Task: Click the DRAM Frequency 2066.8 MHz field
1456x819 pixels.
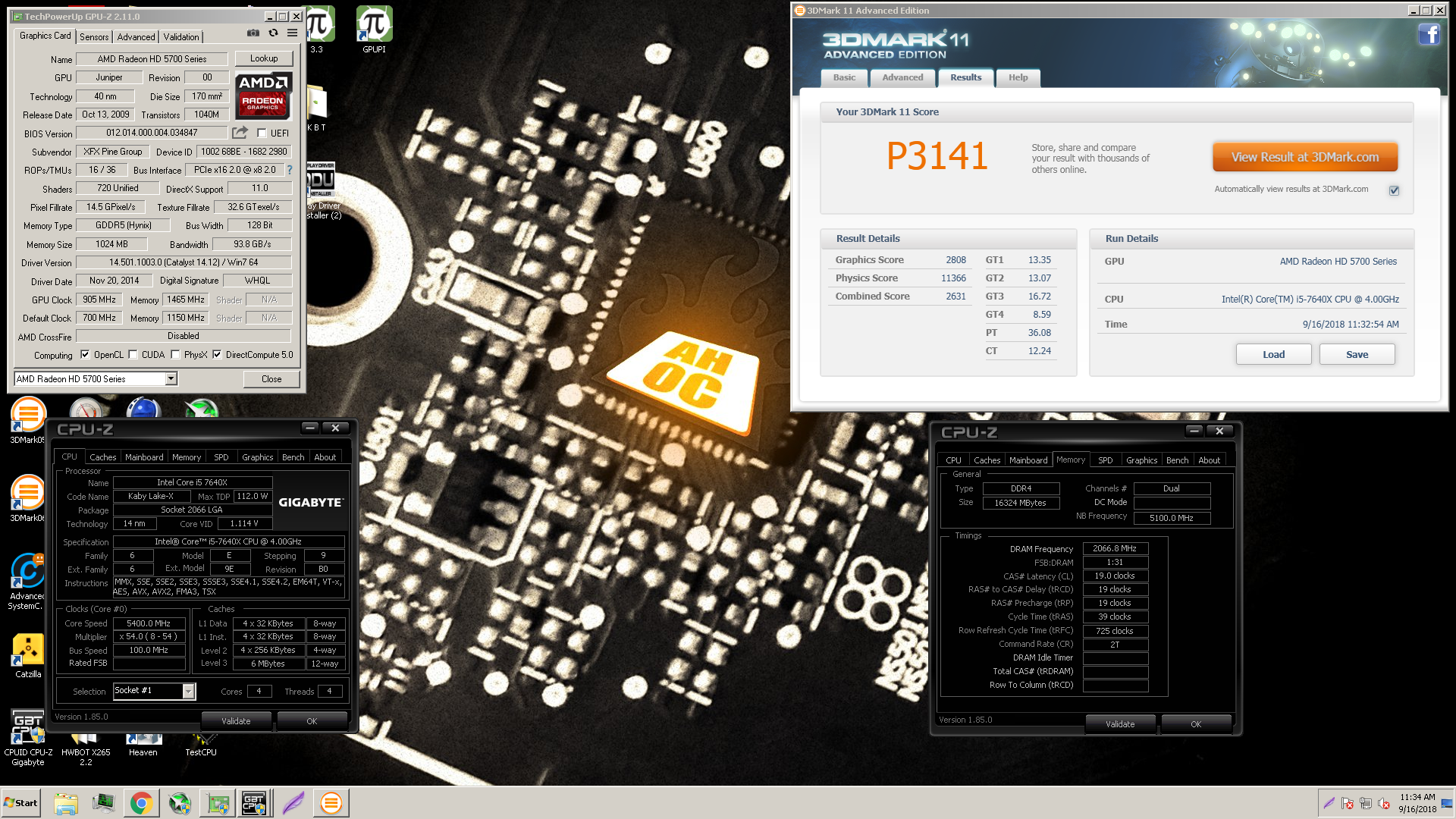Action: tap(1115, 548)
